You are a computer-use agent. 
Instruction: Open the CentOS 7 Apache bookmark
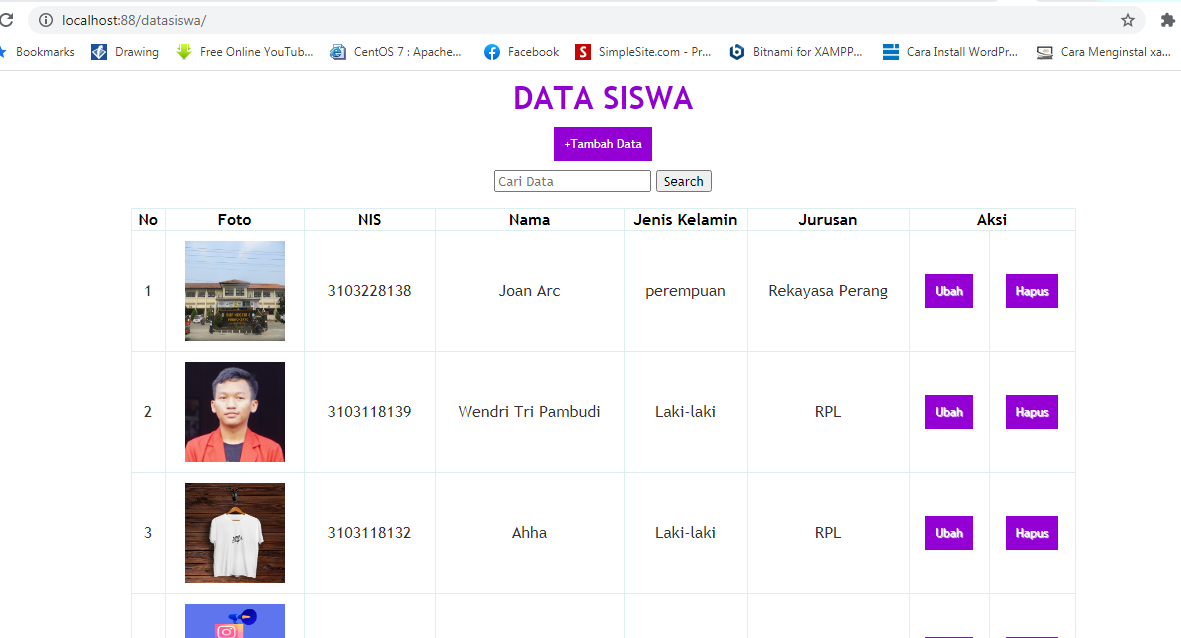396,52
